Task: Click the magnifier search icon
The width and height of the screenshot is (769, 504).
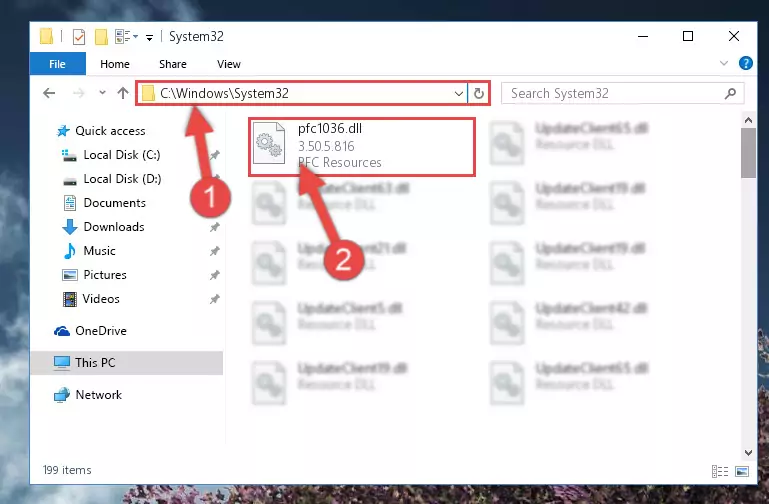Action: pyautogui.click(x=730, y=93)
